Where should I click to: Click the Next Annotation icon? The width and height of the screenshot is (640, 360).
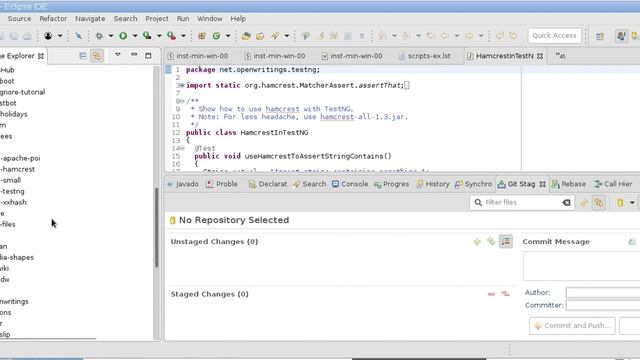382,36
